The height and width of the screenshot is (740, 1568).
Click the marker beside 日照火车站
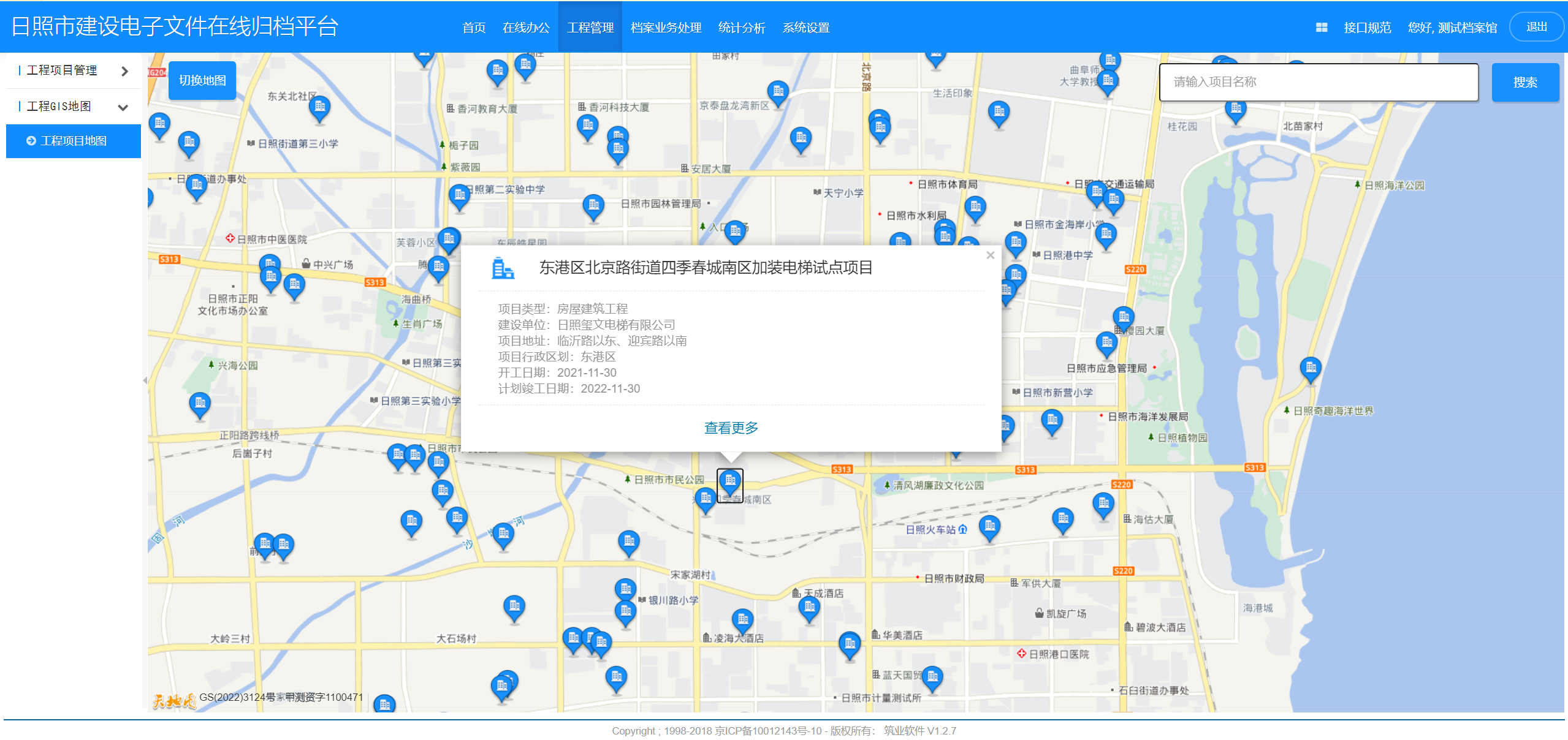click(x=989, y=528)
